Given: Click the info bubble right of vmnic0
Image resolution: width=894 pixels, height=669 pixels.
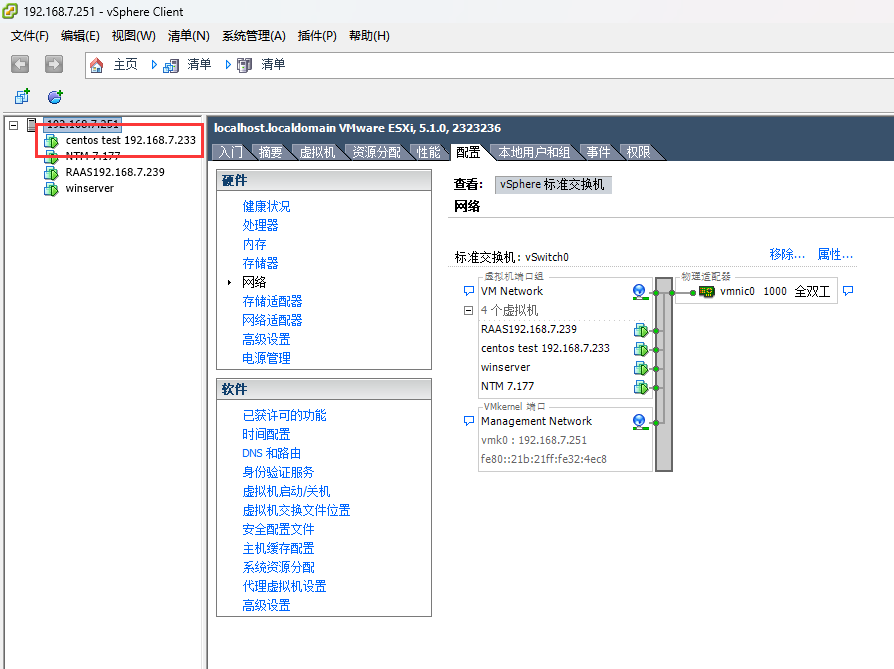Looking at the screenshot, I should (848, 291).
